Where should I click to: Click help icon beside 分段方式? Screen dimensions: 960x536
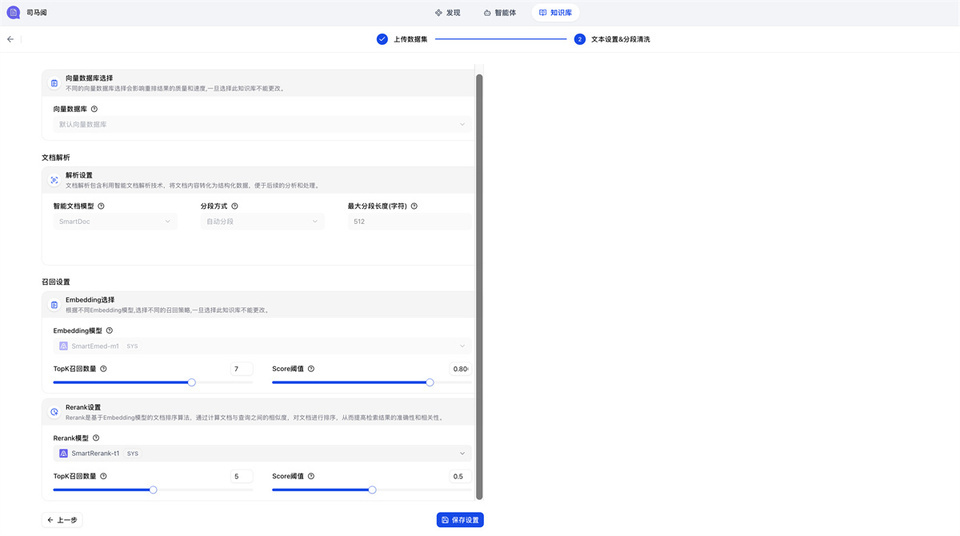(x=235, y=206)
